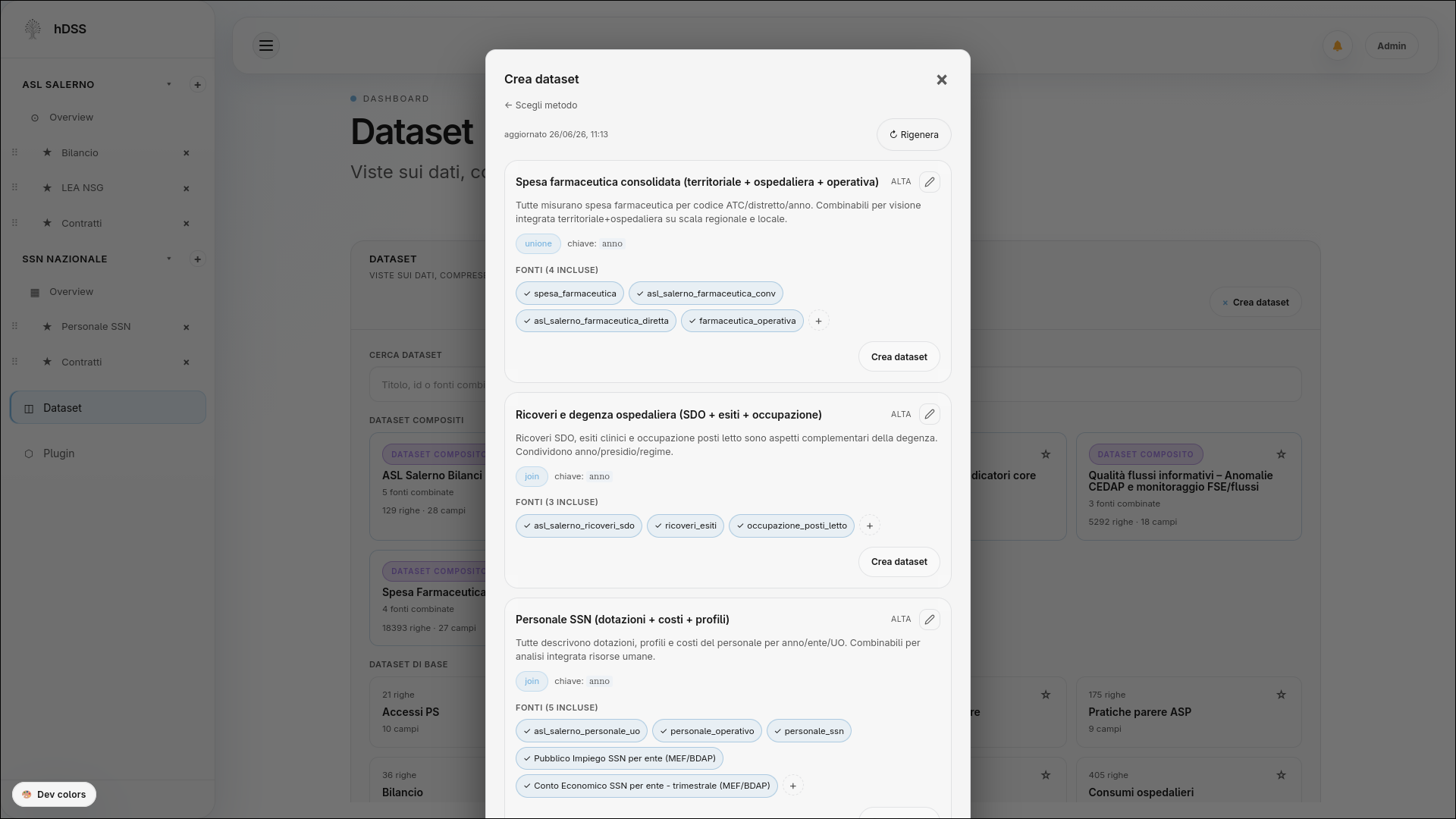Select Dataset in the sidebar
The image size is (1456, 819).
point(108,408)
